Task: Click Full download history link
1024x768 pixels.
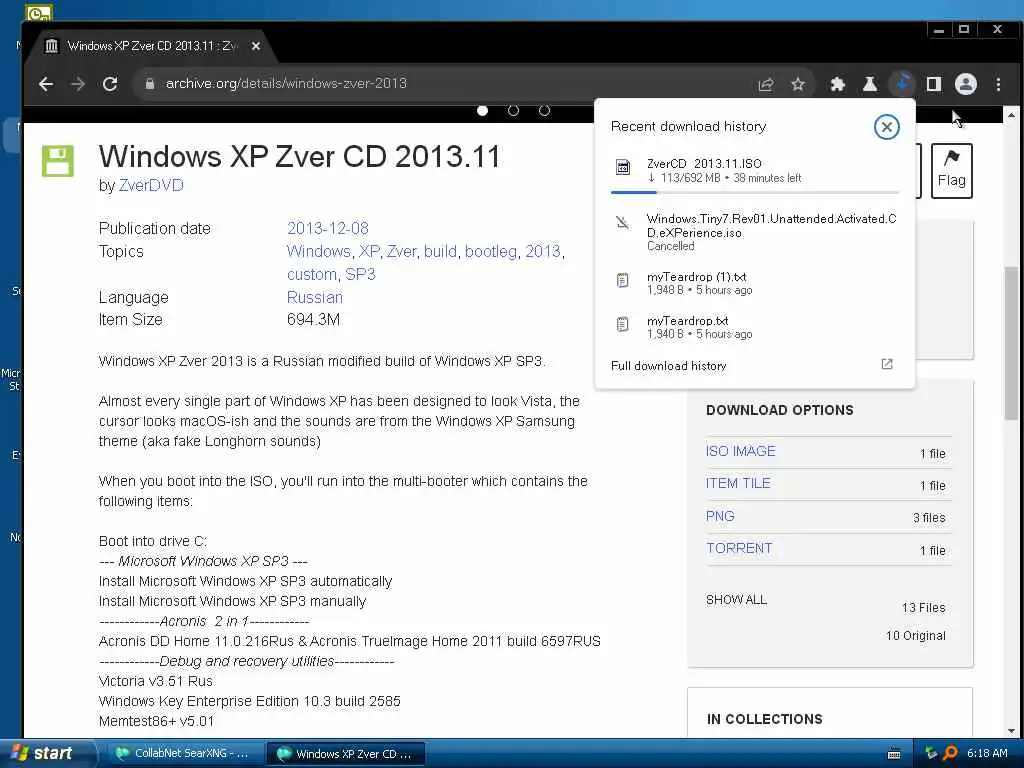Action: [668, 366]
